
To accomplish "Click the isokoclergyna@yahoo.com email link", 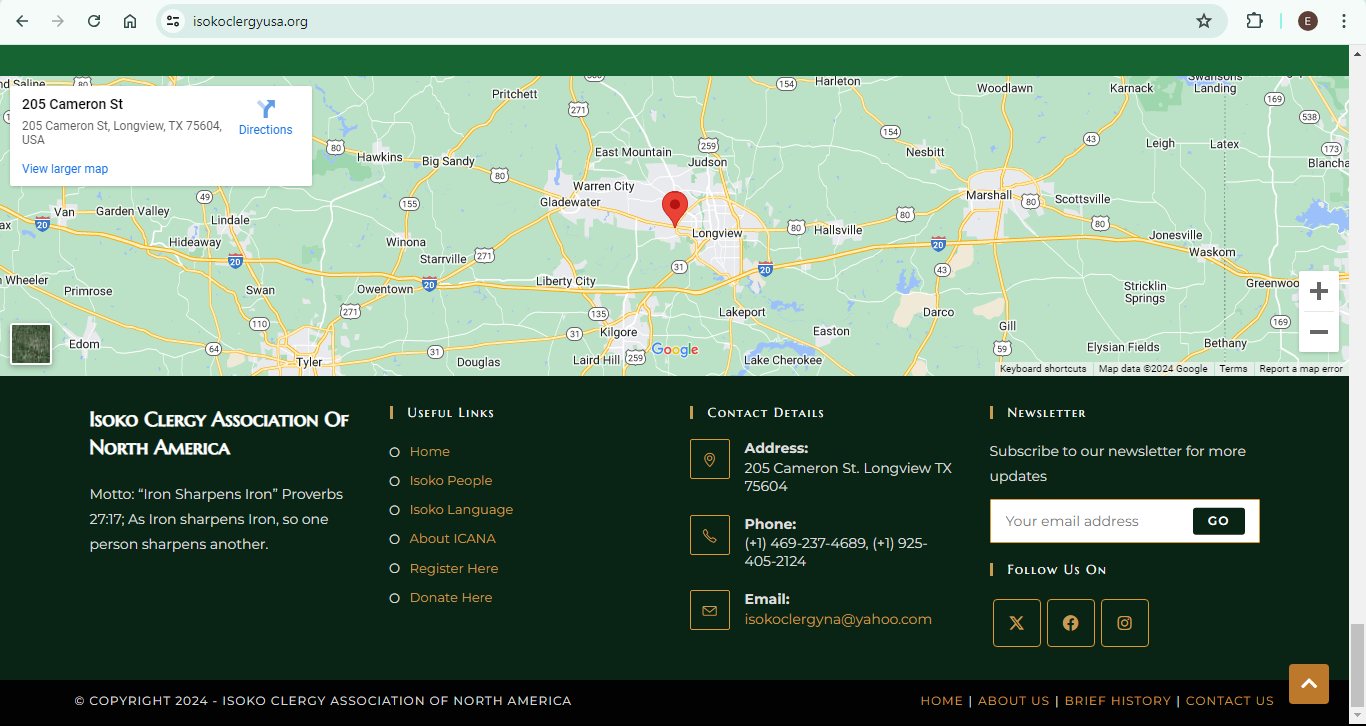I will click(x=837, y=619).
